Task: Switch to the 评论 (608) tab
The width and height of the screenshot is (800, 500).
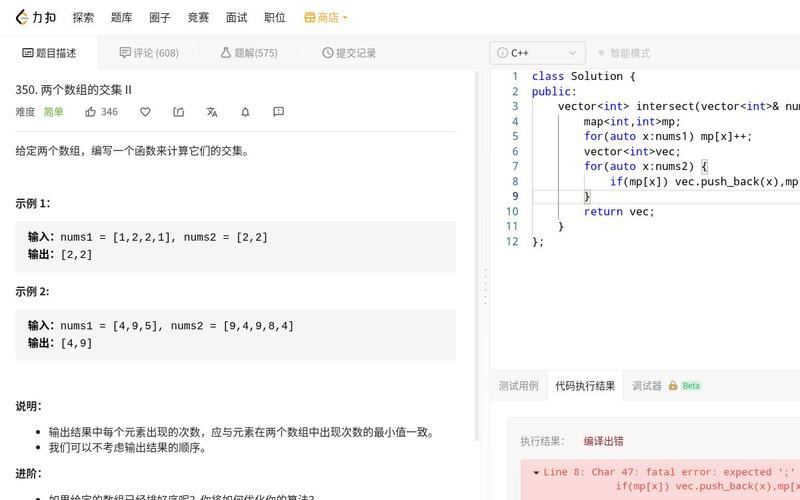Action: tap(149, 53)
